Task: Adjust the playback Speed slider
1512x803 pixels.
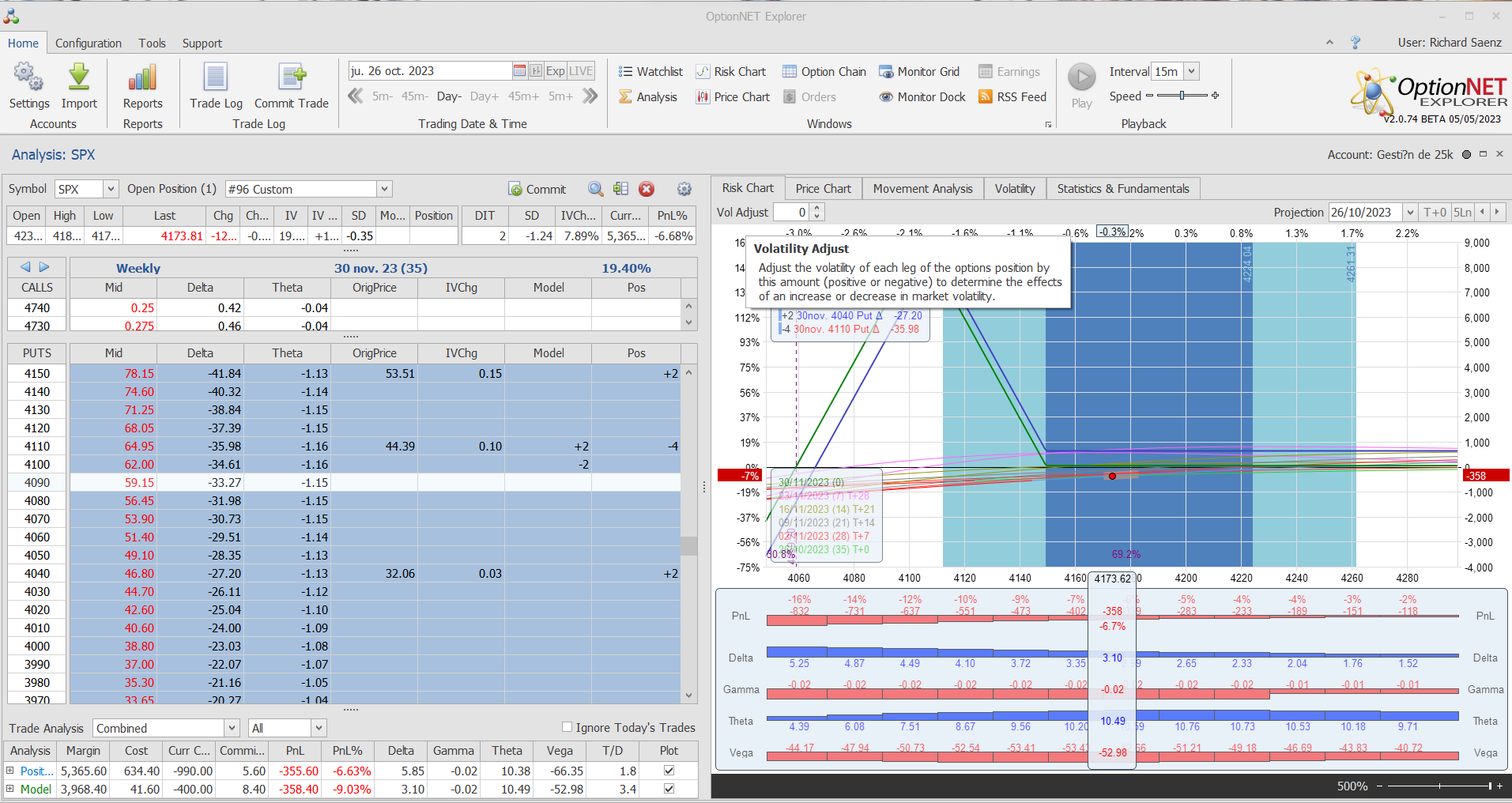Action: [1182, 96]
